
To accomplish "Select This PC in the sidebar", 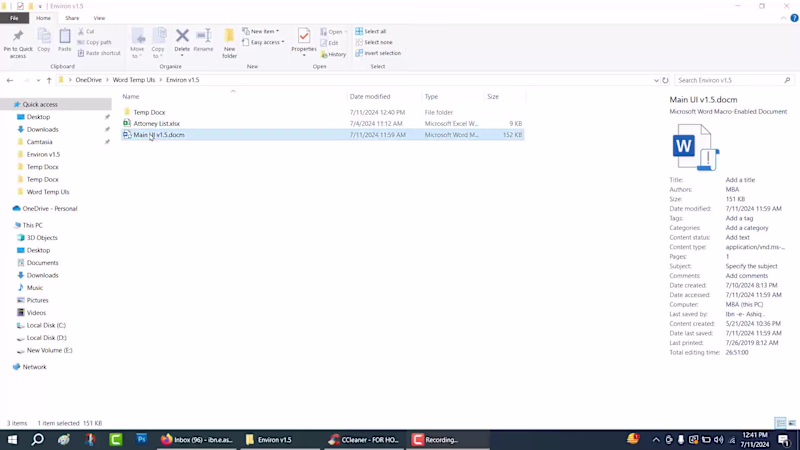I will 32,225.
